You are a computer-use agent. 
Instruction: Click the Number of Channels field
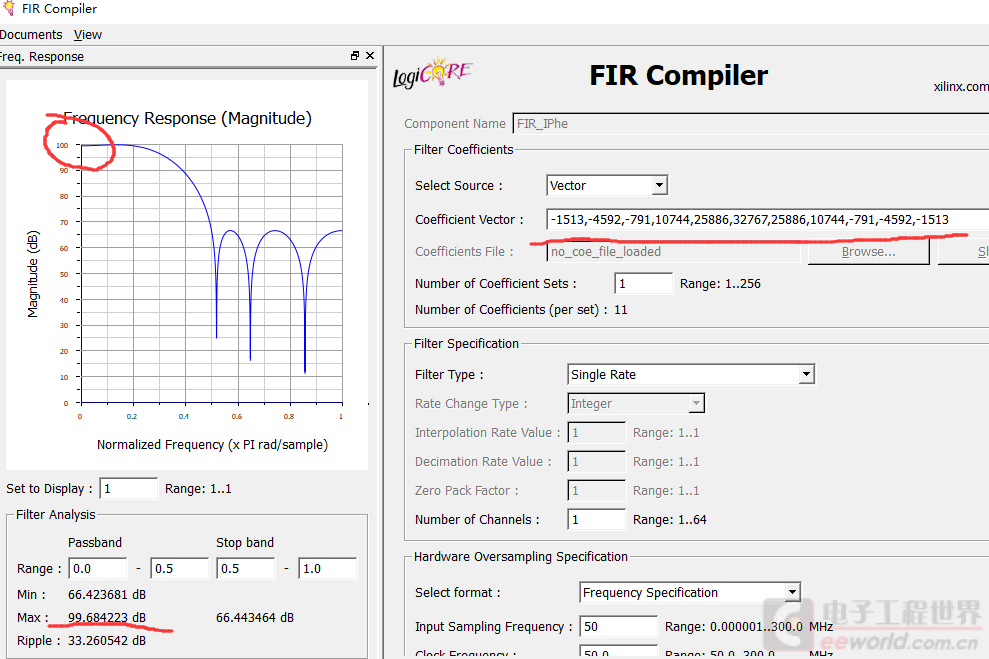pos(597,520)
